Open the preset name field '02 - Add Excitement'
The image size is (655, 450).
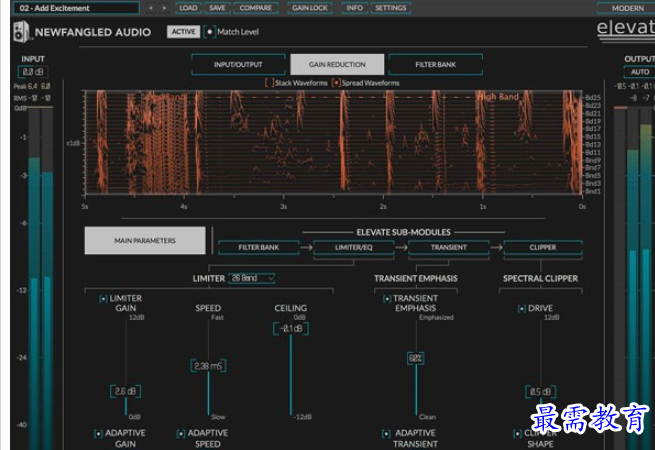76,8
